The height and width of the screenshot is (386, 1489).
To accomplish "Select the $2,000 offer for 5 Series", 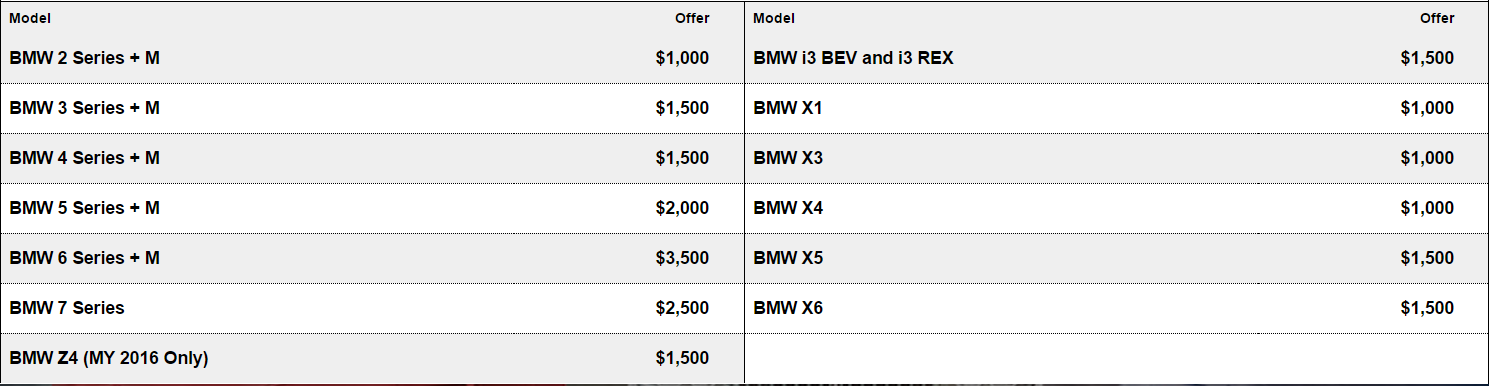I will point(682,208).
